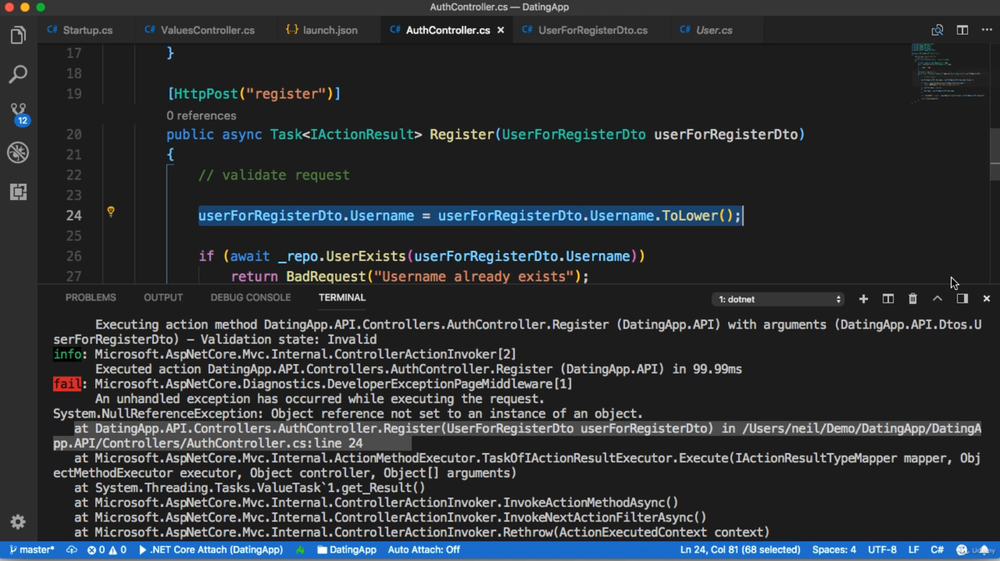The width and height of the screenshot is (1000, 561).
Task: Click red 'fail' label in terminal
Action: (x=66, y=384)
